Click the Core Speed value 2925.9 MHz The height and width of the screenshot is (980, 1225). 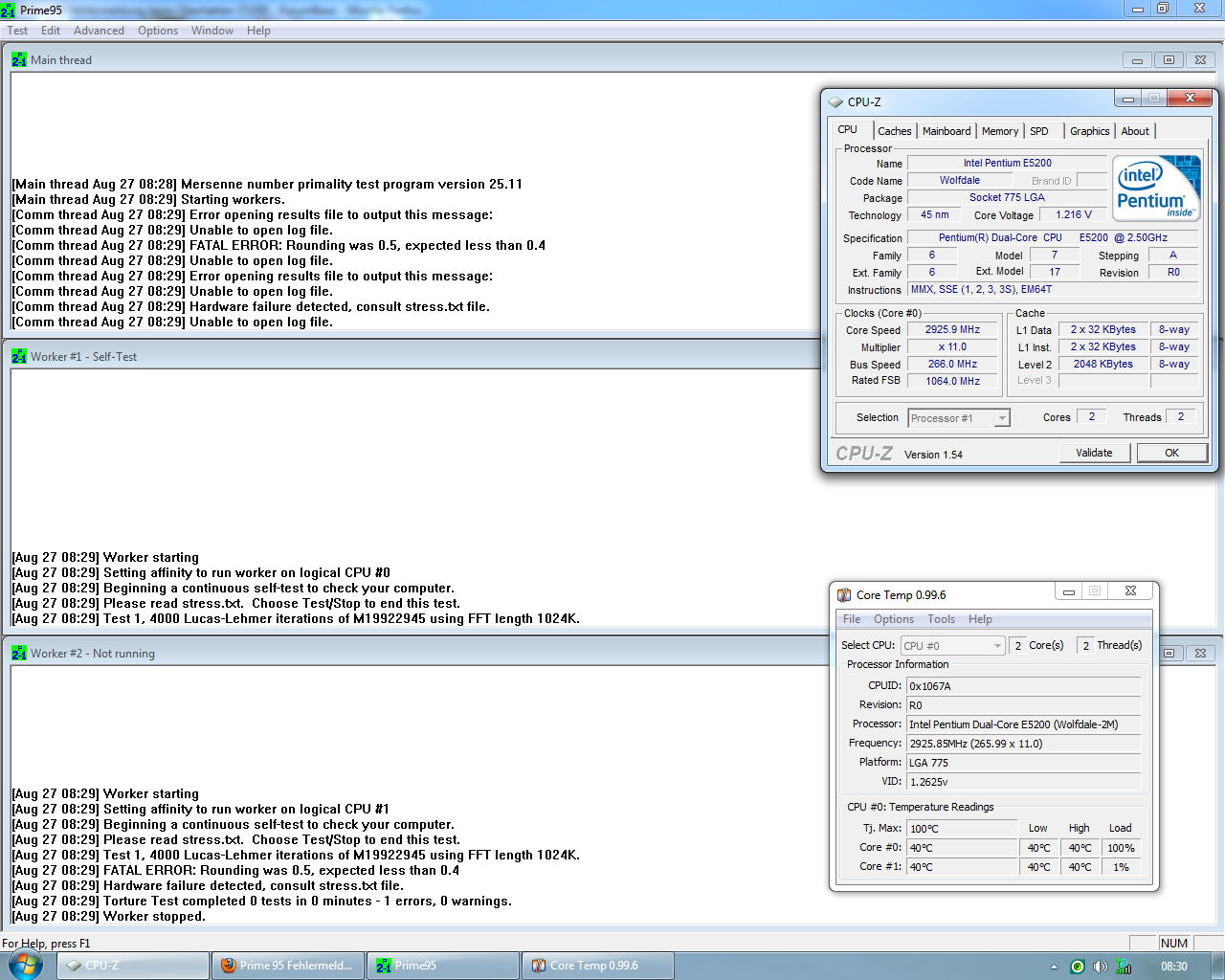(952, 330)
